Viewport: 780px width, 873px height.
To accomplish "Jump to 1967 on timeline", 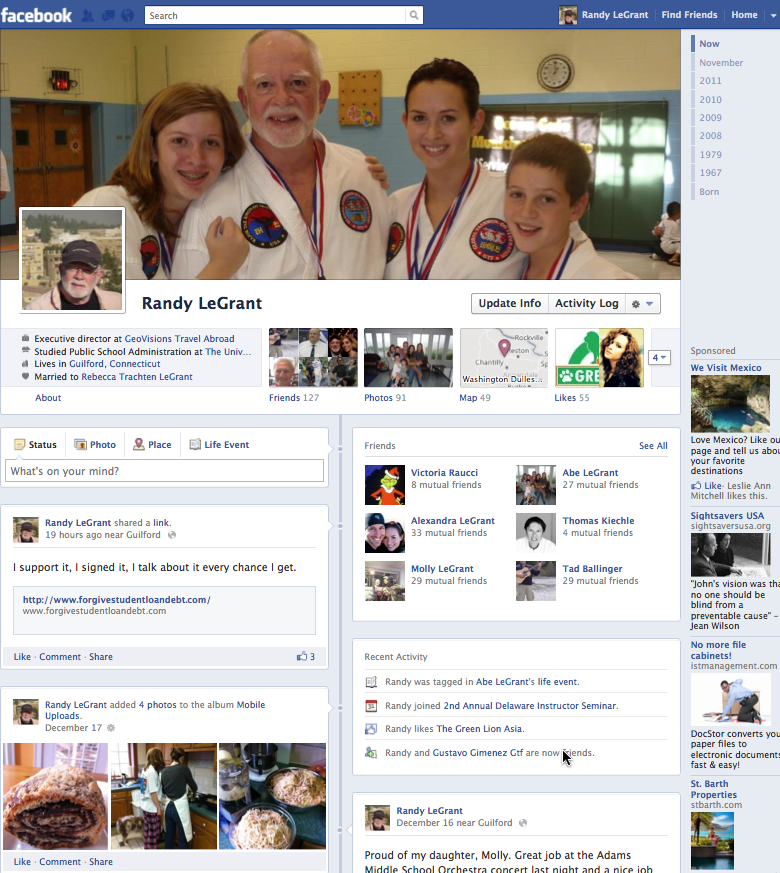I will (710, 173).
